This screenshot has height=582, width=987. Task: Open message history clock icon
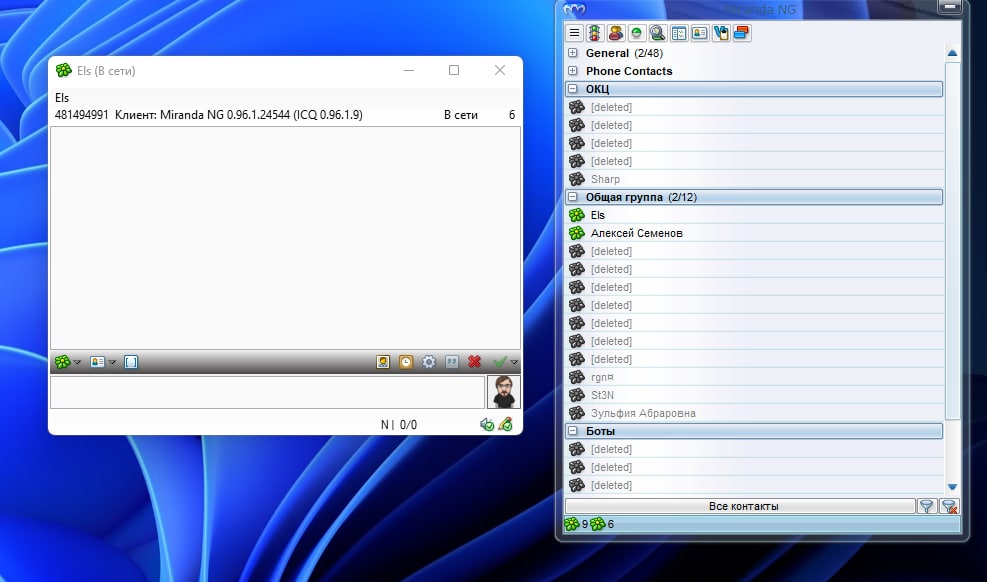pyautogui.click(x=406, y=362)
